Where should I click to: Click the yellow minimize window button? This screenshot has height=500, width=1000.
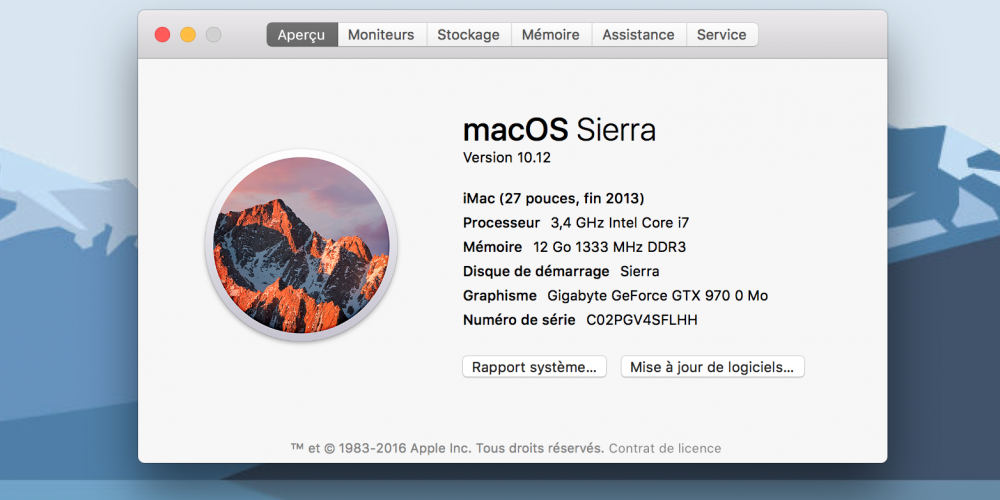pyautogui.click(x=188, y=34)
